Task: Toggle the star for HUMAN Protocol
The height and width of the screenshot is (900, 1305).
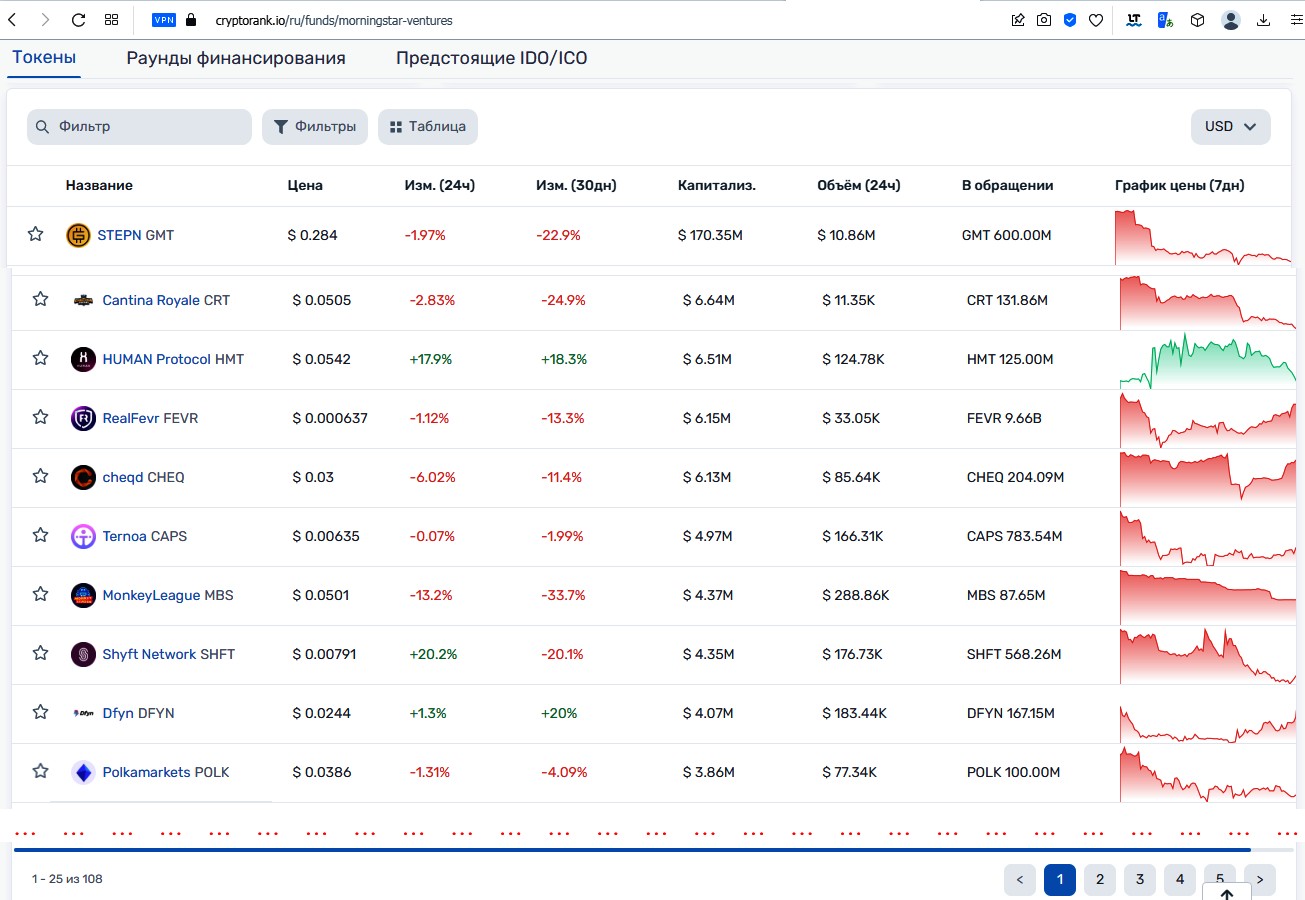Action: pyautogui.click(x=41, y=359)
